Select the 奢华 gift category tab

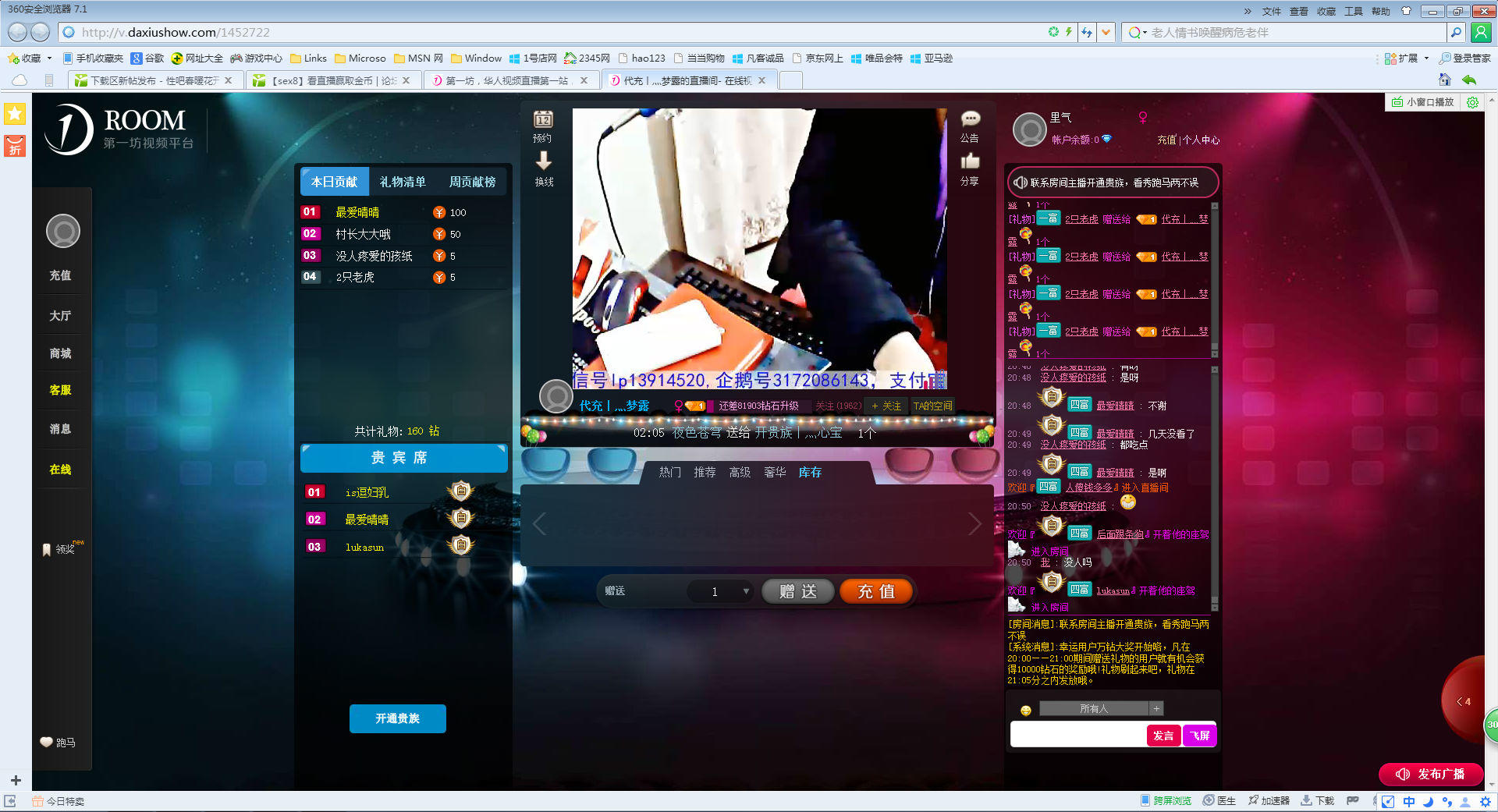click(x=775, y=472)
